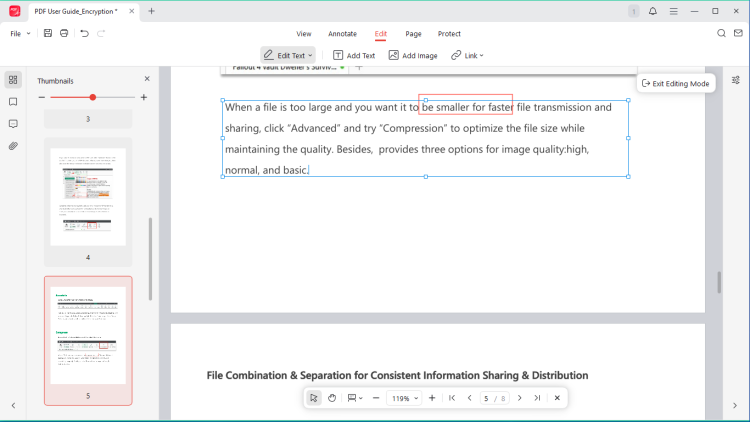This screenshot has height=422, width=750.
Task: Click the thumbnail size slider handle
Action: (93, 97)
